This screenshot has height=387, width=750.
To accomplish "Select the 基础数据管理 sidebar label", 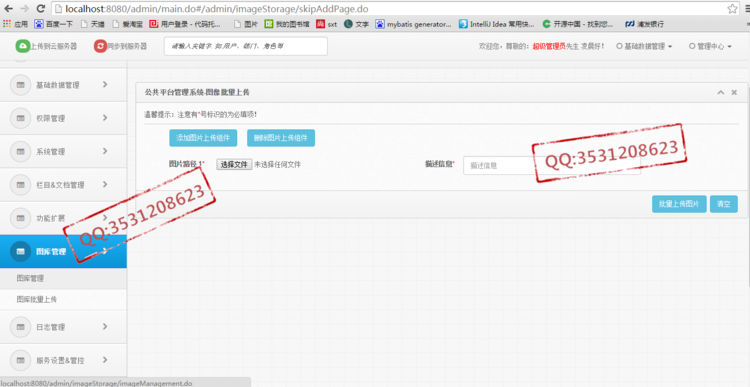I will click(x=58, y=86).
